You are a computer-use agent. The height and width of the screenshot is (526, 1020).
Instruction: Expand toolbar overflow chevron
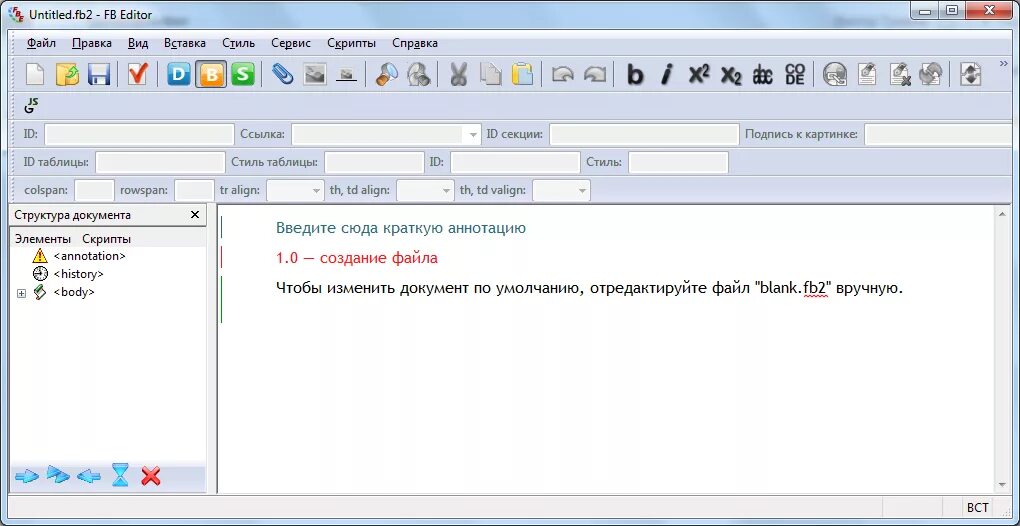1003,64
